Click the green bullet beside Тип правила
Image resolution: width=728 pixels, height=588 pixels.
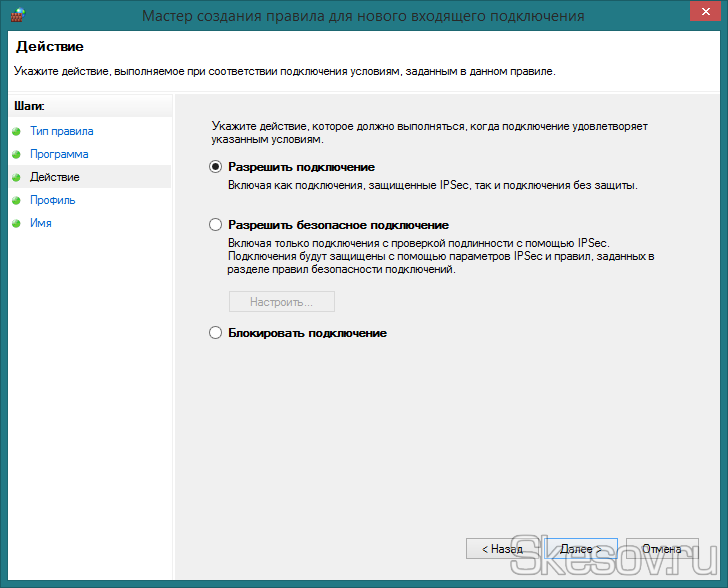tap(16, 131)
